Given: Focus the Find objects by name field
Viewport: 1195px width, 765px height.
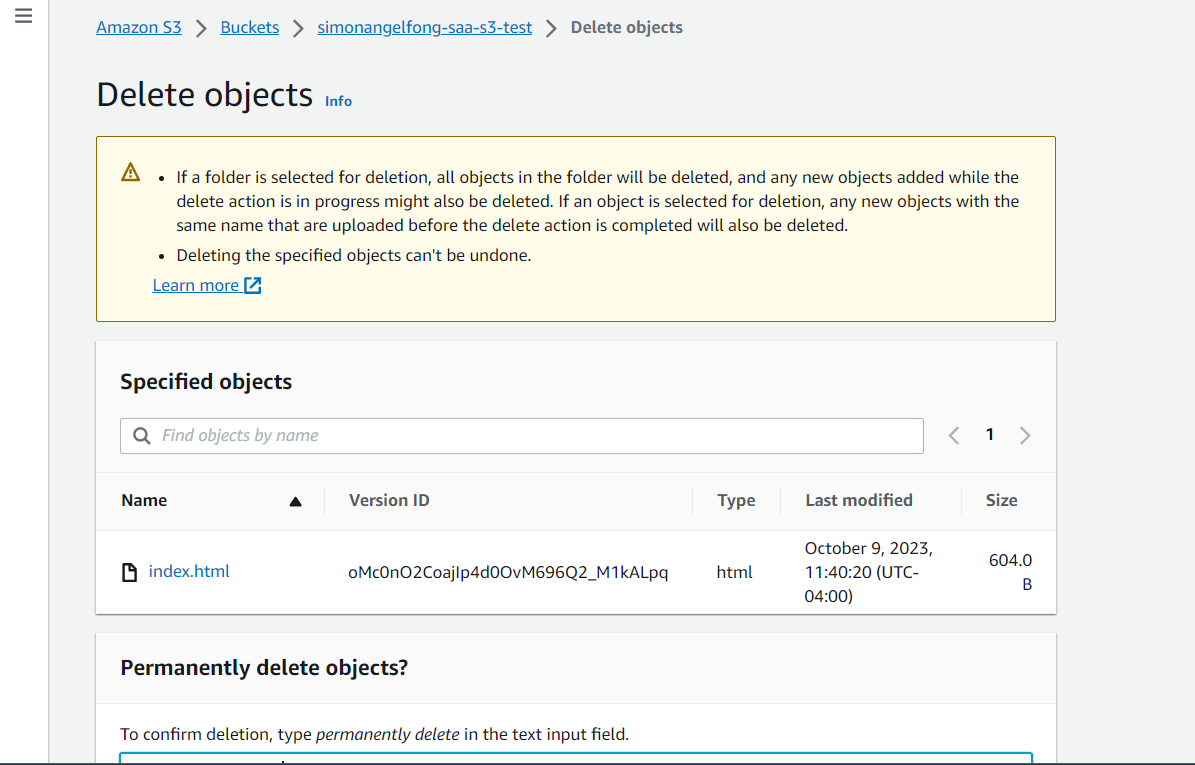Looking at the screenshot, I should (521, 436).
